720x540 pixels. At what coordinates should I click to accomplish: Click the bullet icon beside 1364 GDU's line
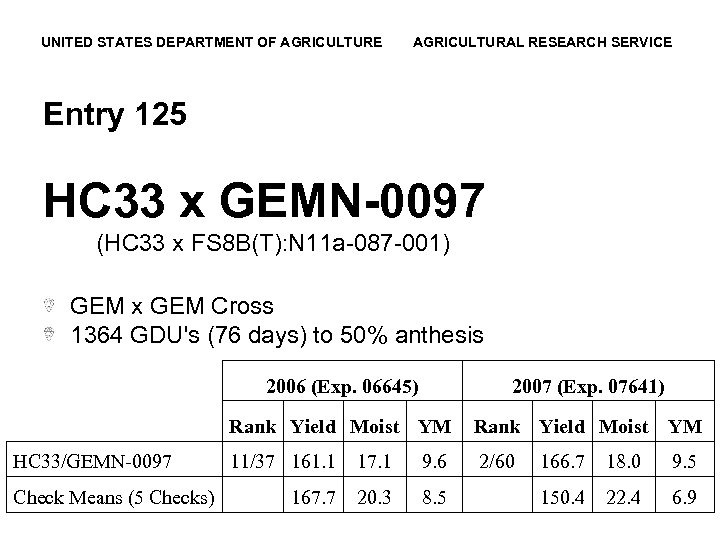click(50, 334)
